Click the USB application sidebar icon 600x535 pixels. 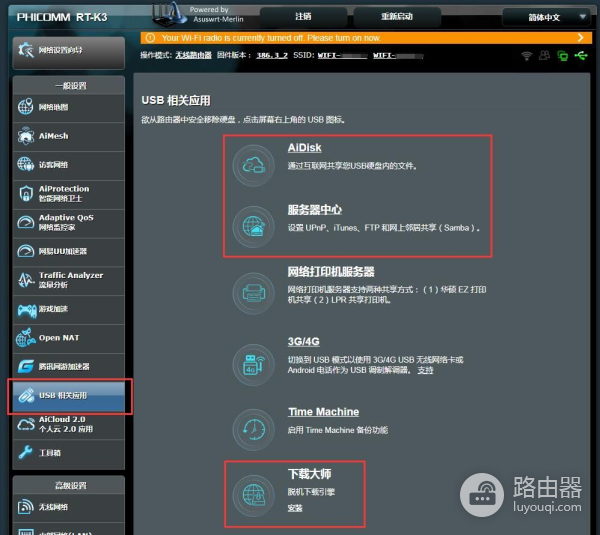(26, 396)
